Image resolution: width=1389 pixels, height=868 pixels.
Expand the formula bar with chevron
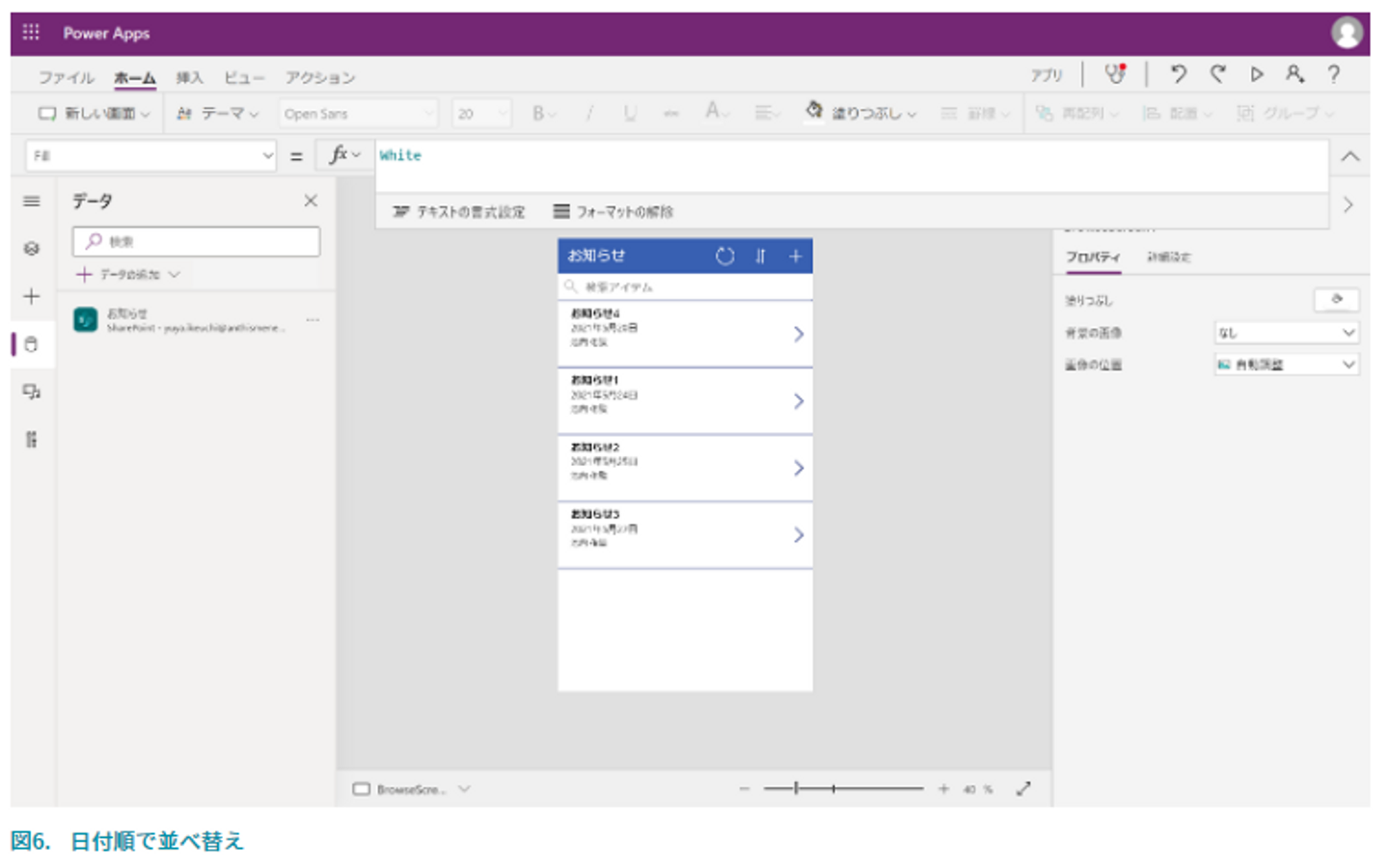(x=1350, y=156)
